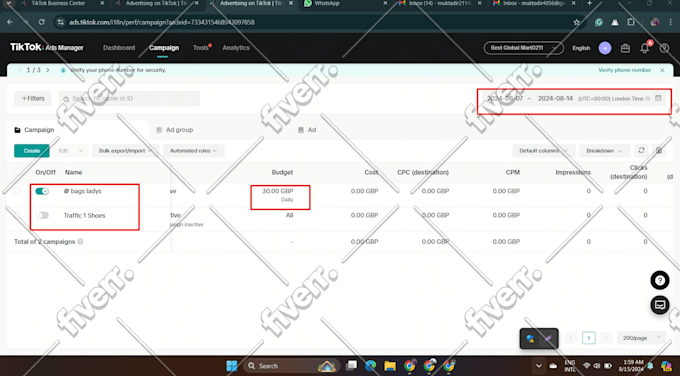Reload the page in browser

click(x=42, y=22)
